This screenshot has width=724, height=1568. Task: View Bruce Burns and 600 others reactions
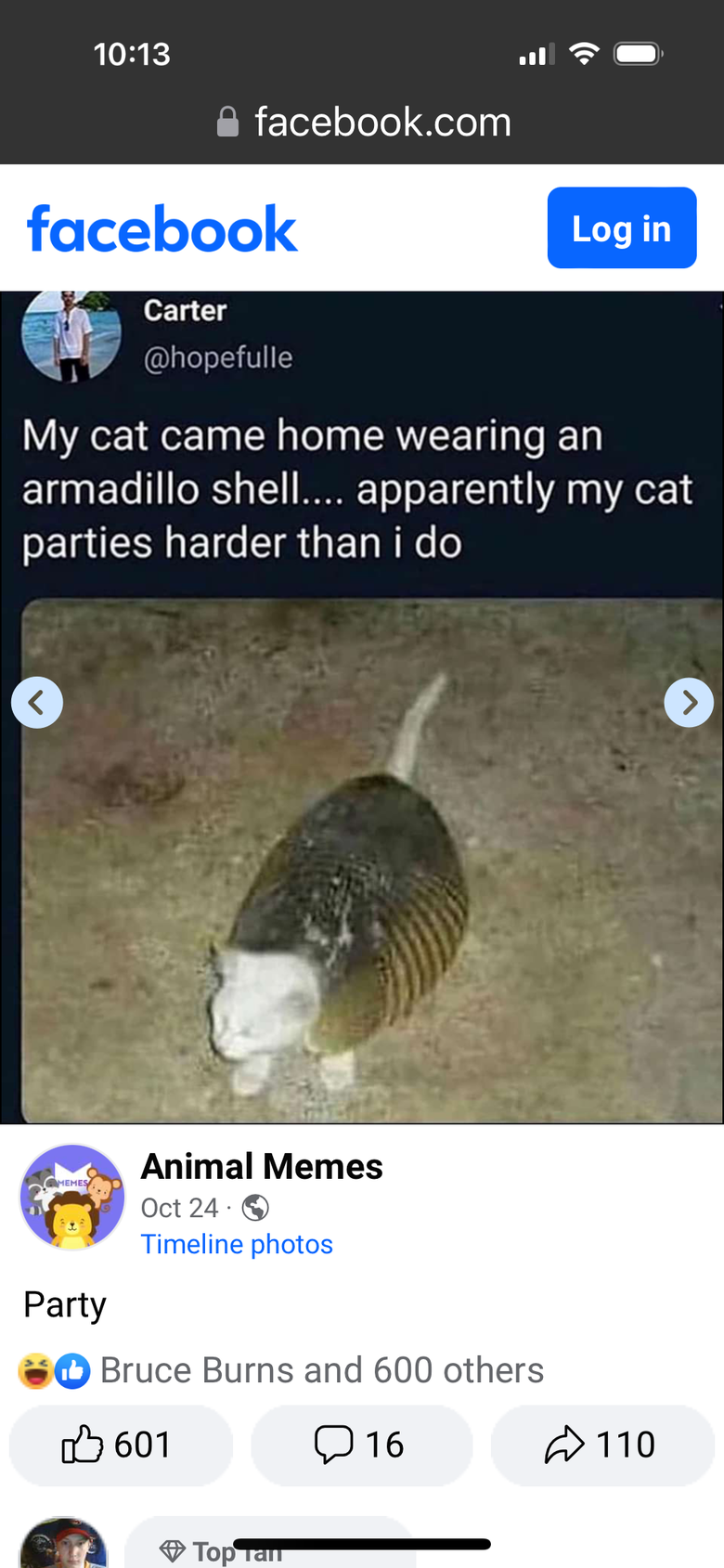pyautogui.click(x=322, y=1370)
